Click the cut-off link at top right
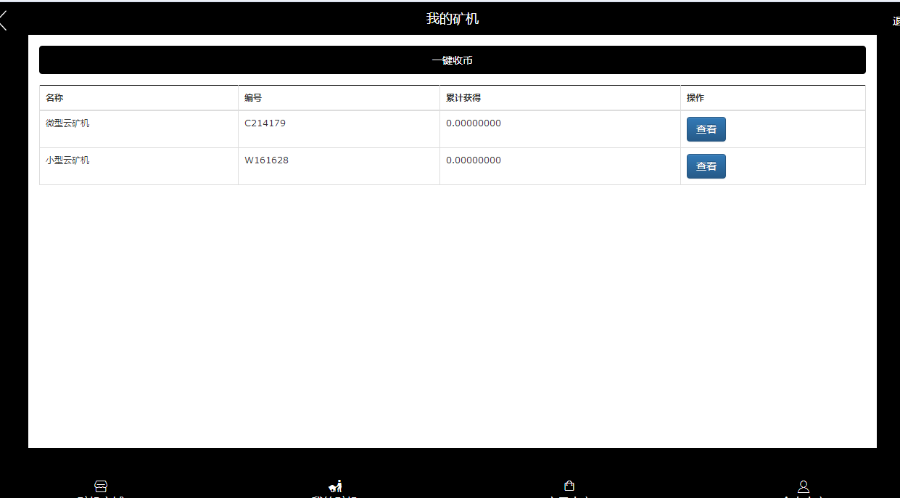Image resolution: width=900 pixels, height=498 pixels. click(x=896, y=22)
